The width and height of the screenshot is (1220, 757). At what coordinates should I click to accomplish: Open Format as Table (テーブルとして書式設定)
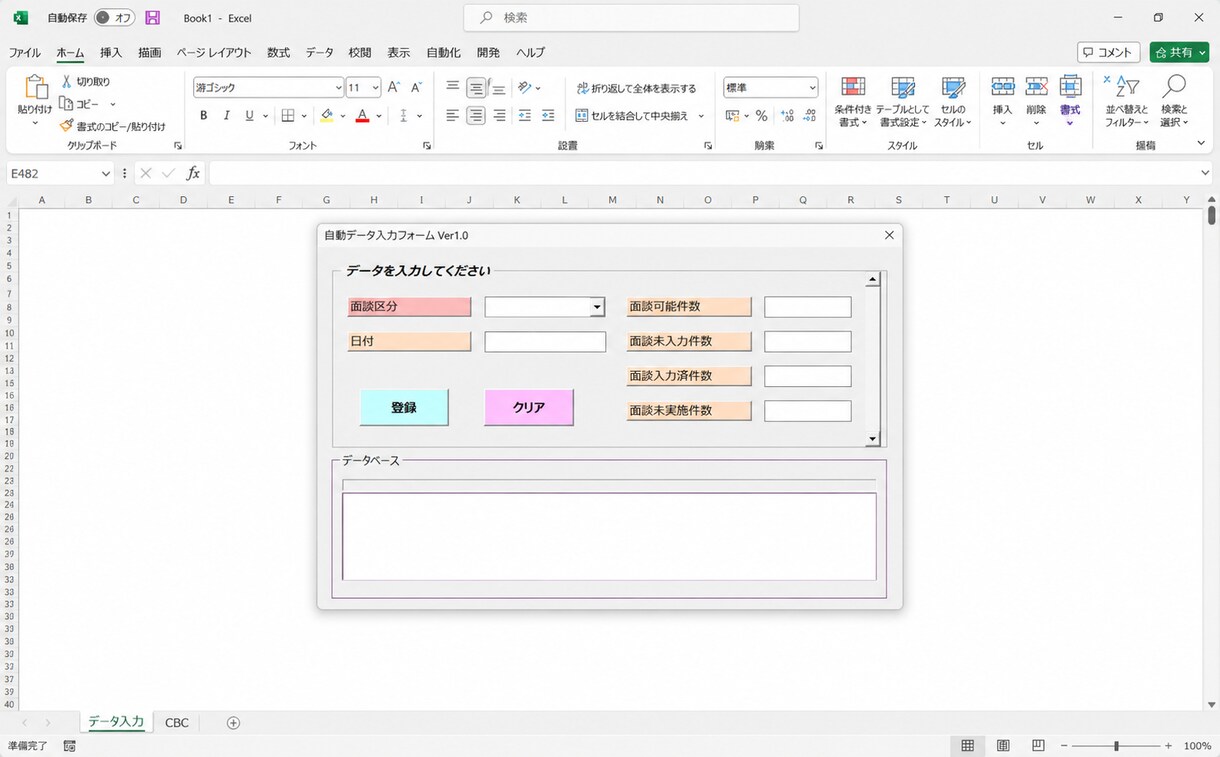[902, 103]
